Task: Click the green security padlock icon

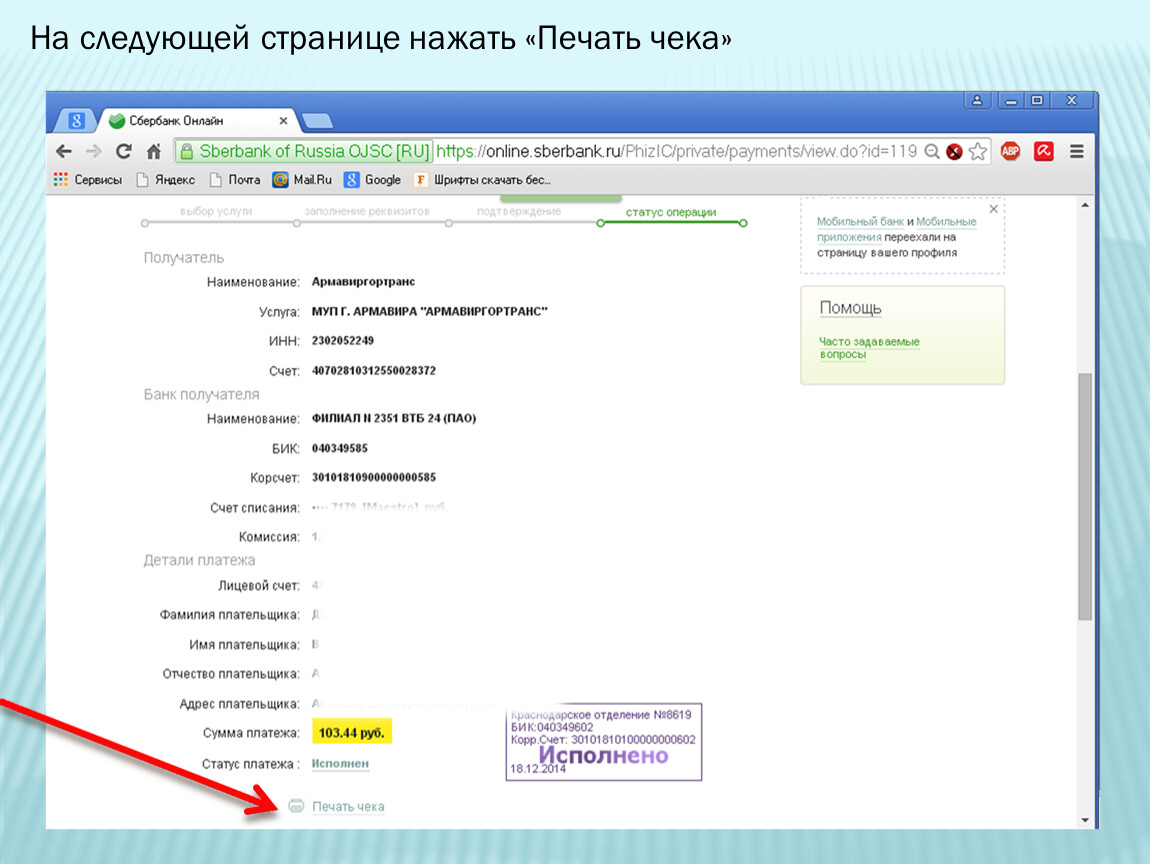Action: pos(186,151)
